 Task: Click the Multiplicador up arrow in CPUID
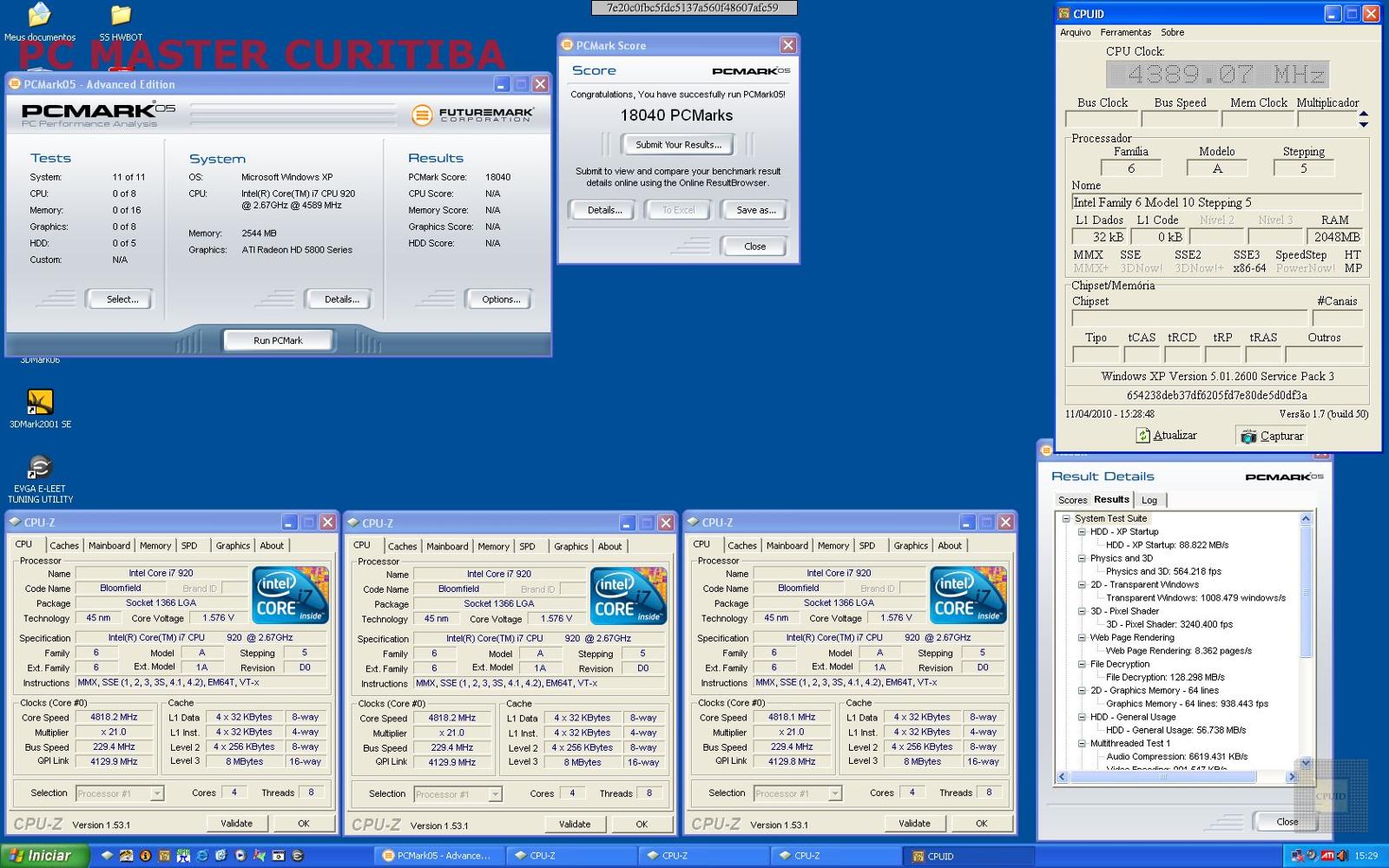click(1364, 114)
